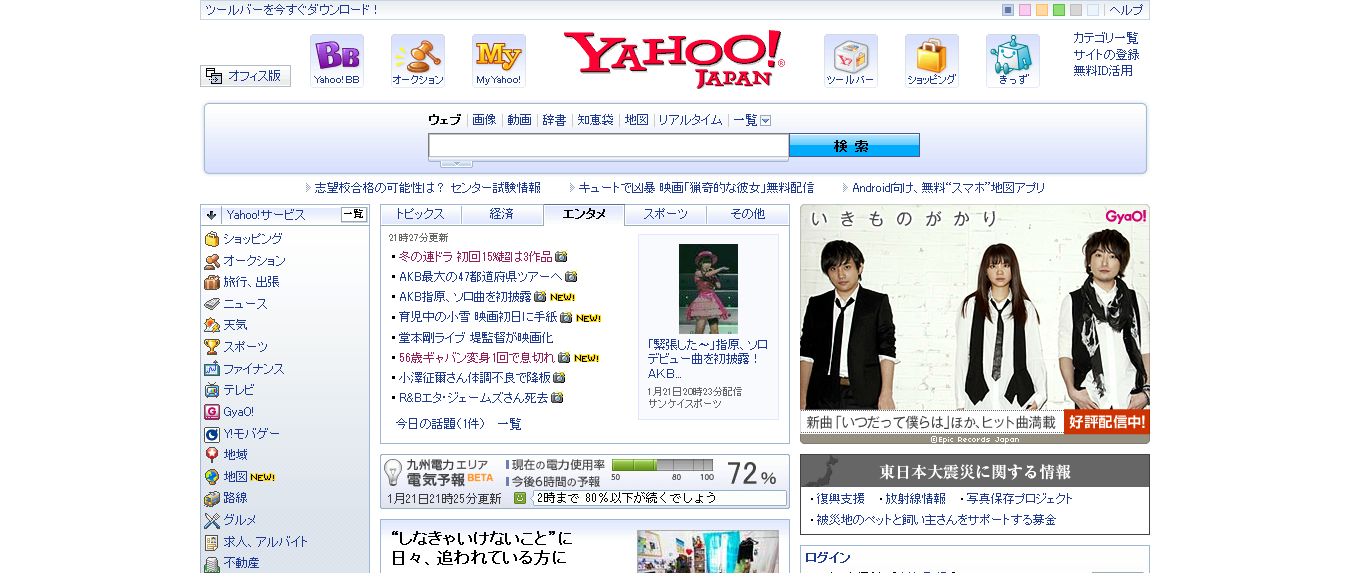Open the ヘルプ link

tap(1126, 10)
